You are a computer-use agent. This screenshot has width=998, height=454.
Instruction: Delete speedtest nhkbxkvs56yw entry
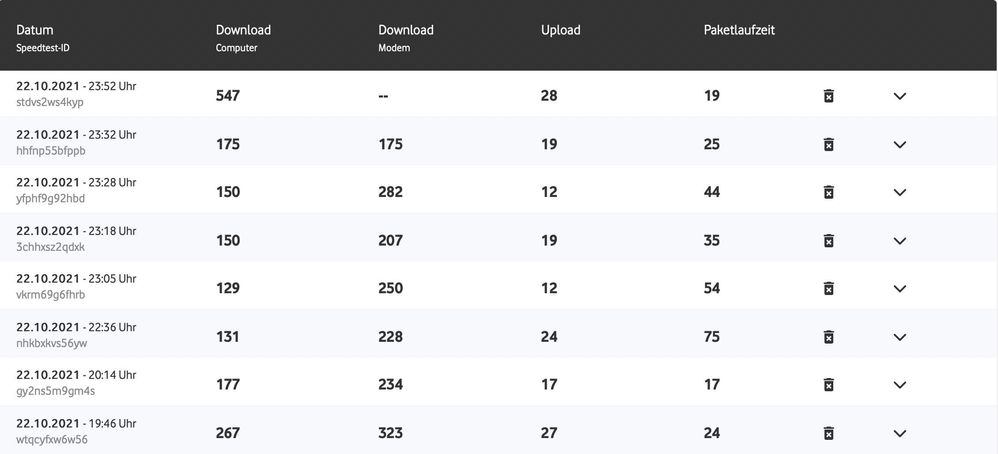pos(828,337)
